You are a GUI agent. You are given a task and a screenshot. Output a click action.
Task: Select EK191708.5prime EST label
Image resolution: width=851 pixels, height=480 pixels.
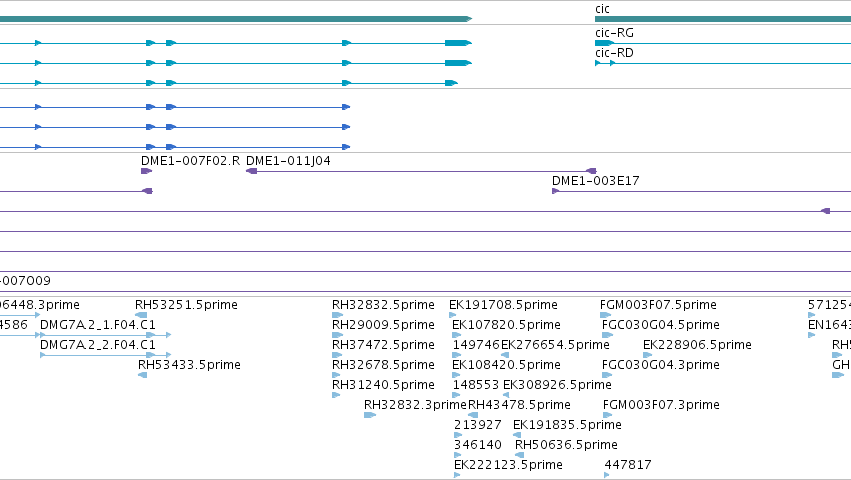(x=503, y=305)
